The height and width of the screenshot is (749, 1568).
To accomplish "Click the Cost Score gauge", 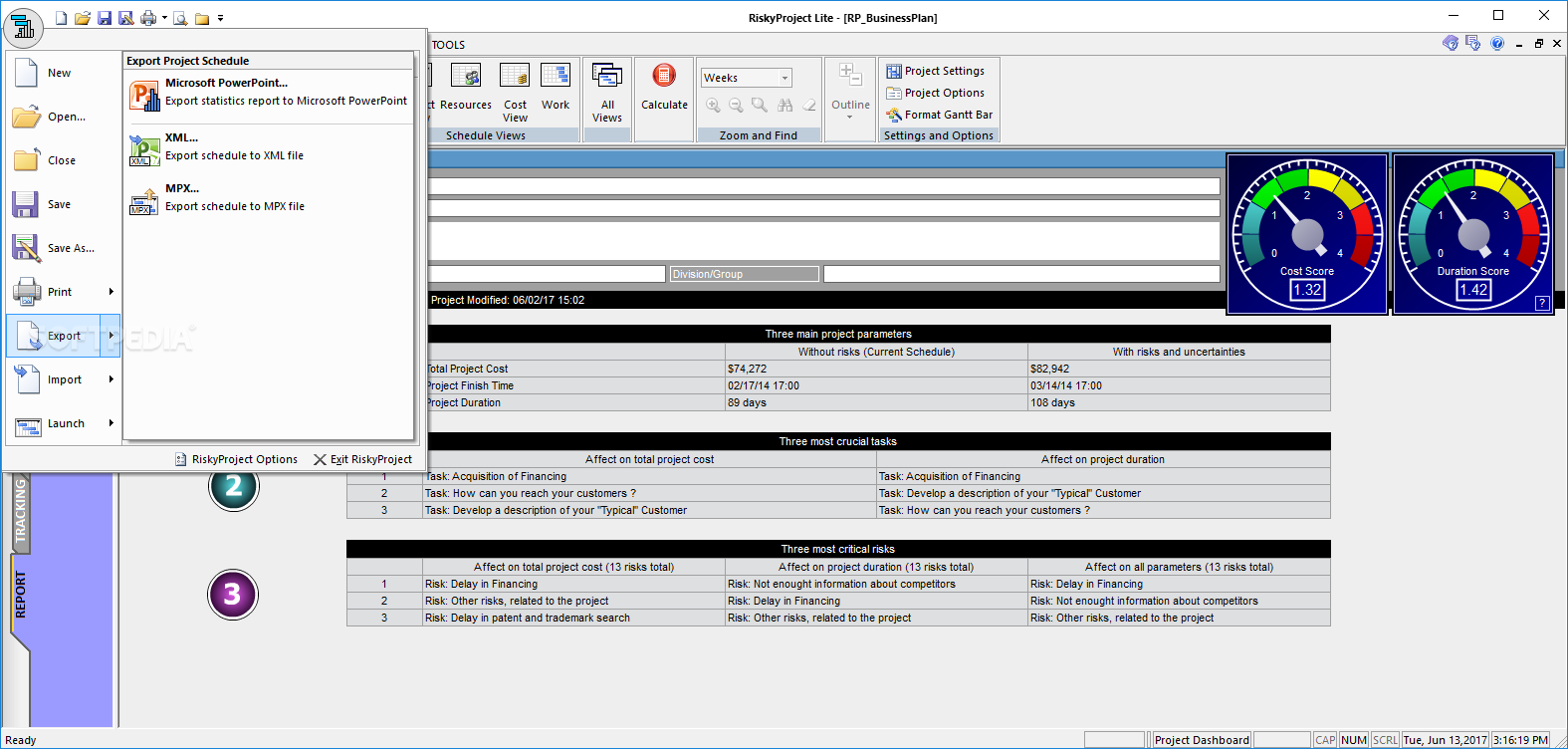I will pyautogui.click(x=1307, y=234).
